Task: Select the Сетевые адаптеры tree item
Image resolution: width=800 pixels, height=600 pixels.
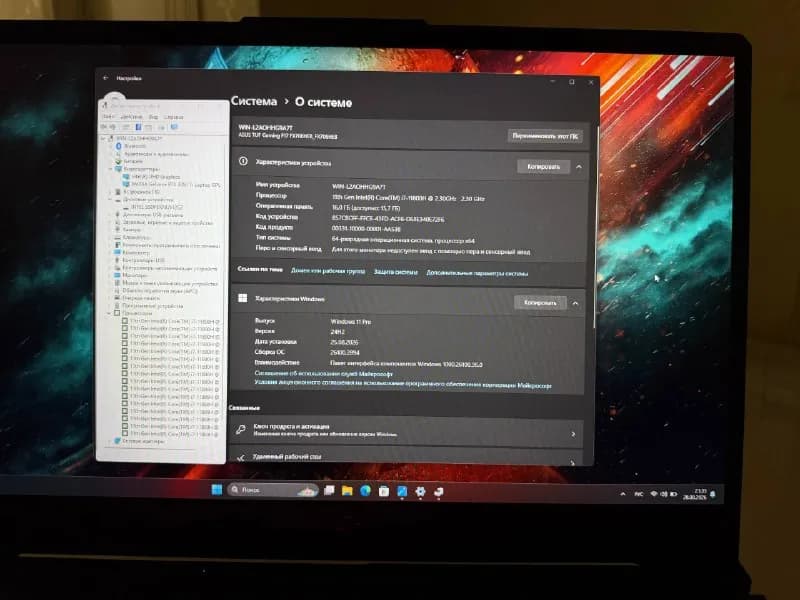Action: 143,441
